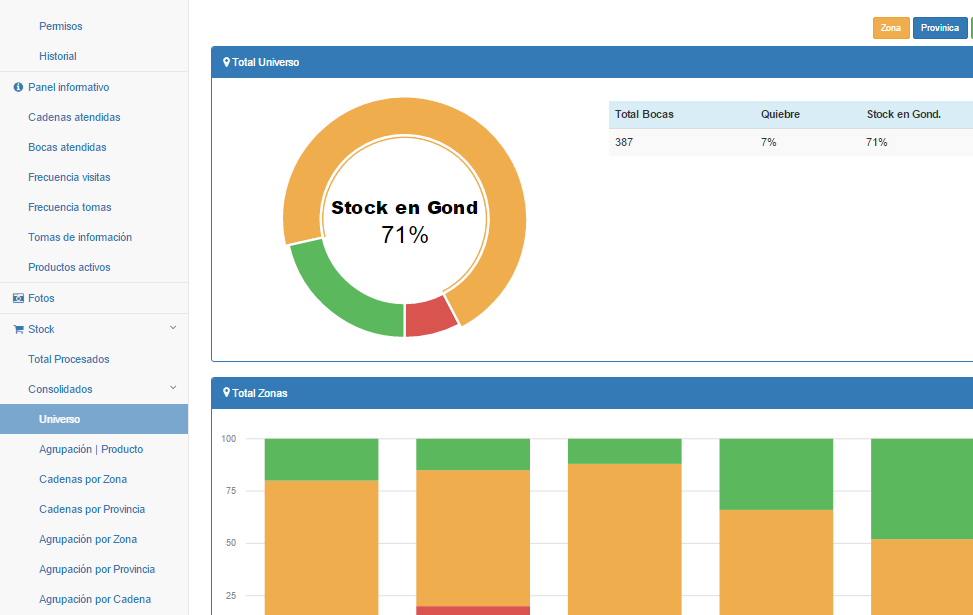The height and width of the screenshot is (615, 973).
Task: Open Agrupación por Provincia
Action: click(x=97, y=569)
